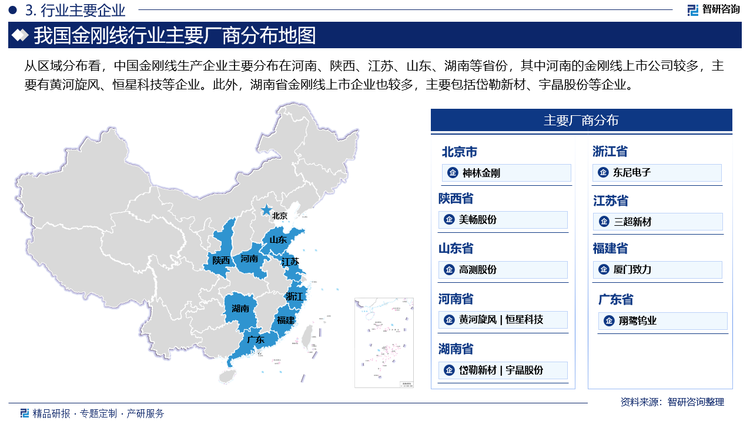The width and height of the screenshot is (750, 421).
Task: Click the icon beside 岱勒新材
Action: 449,370
